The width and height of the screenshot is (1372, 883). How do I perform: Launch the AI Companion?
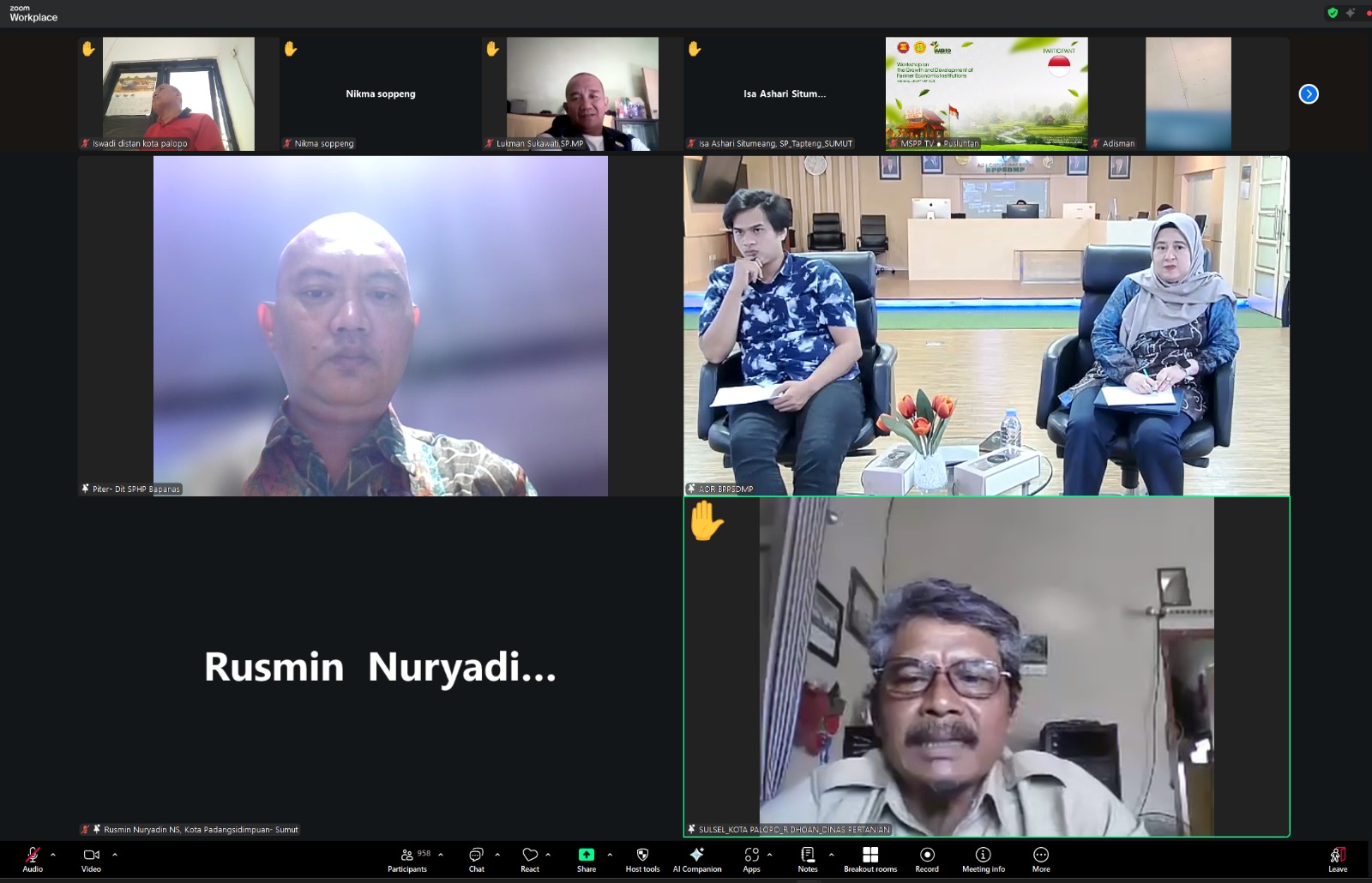click(697, 859)
